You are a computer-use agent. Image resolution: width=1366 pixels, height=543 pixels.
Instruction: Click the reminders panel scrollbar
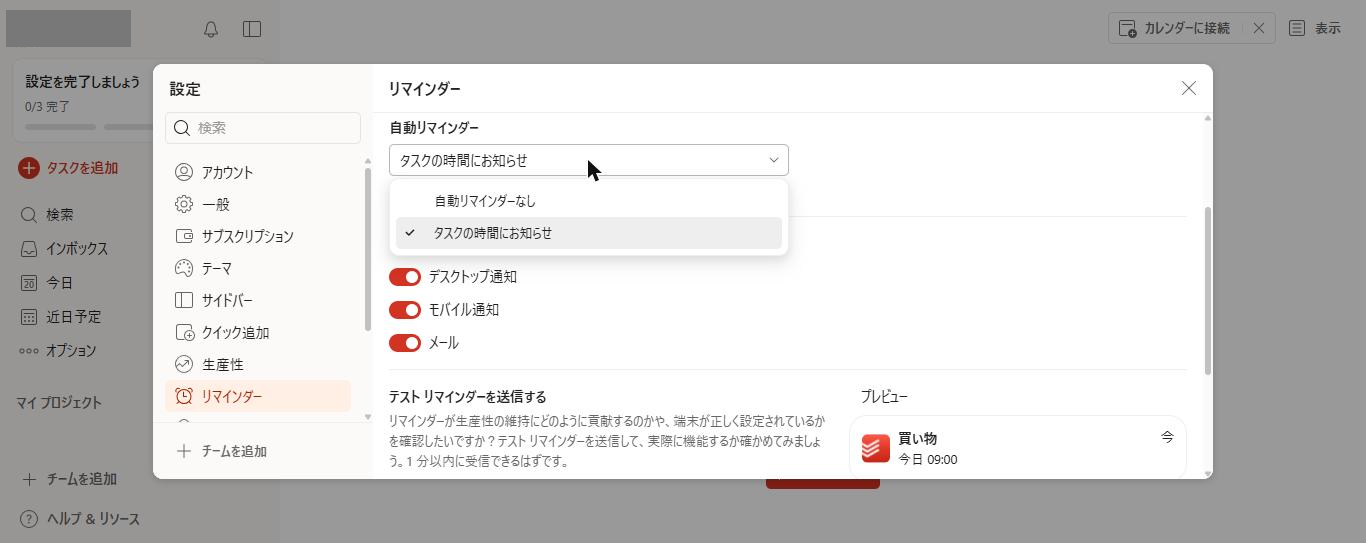(x=1208, y=290)
